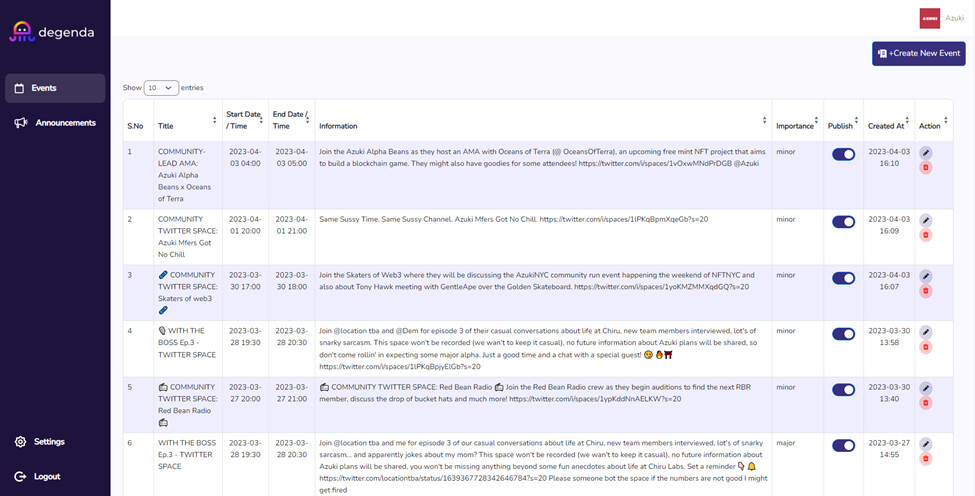Edit the Red Bean Radio event
Viewport: 975px width, 496px height.
pyautogui.click(x=926, y=388)
